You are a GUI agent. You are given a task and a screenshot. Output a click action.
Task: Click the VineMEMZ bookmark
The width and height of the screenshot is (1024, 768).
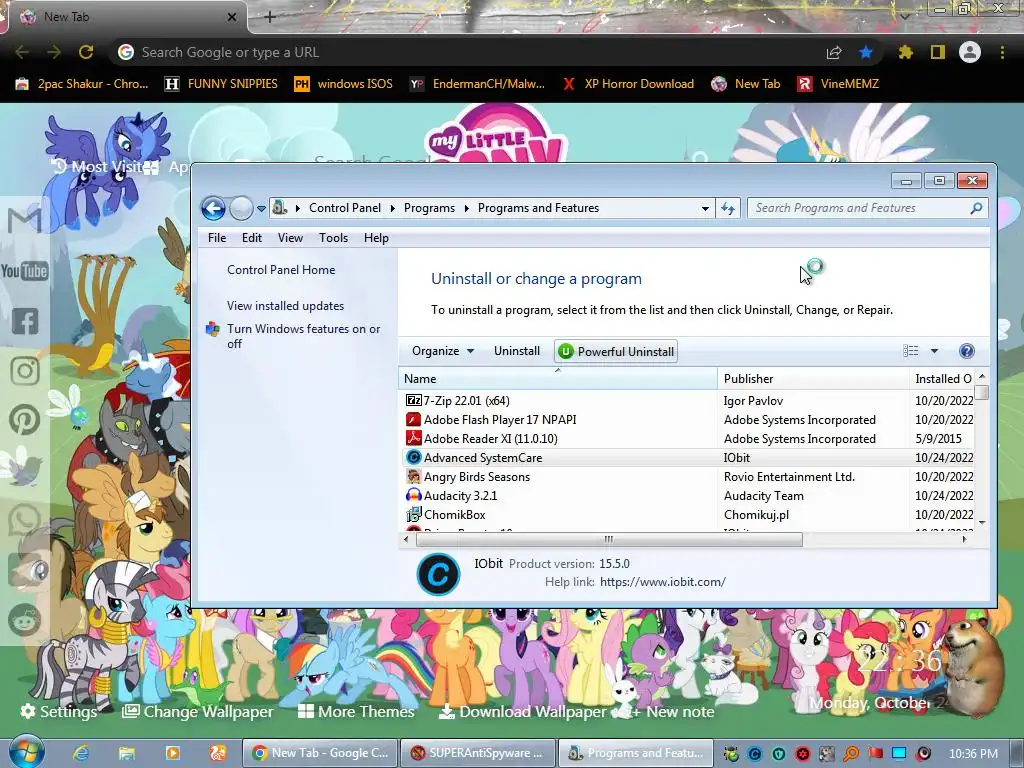click(x=839, y=84)
